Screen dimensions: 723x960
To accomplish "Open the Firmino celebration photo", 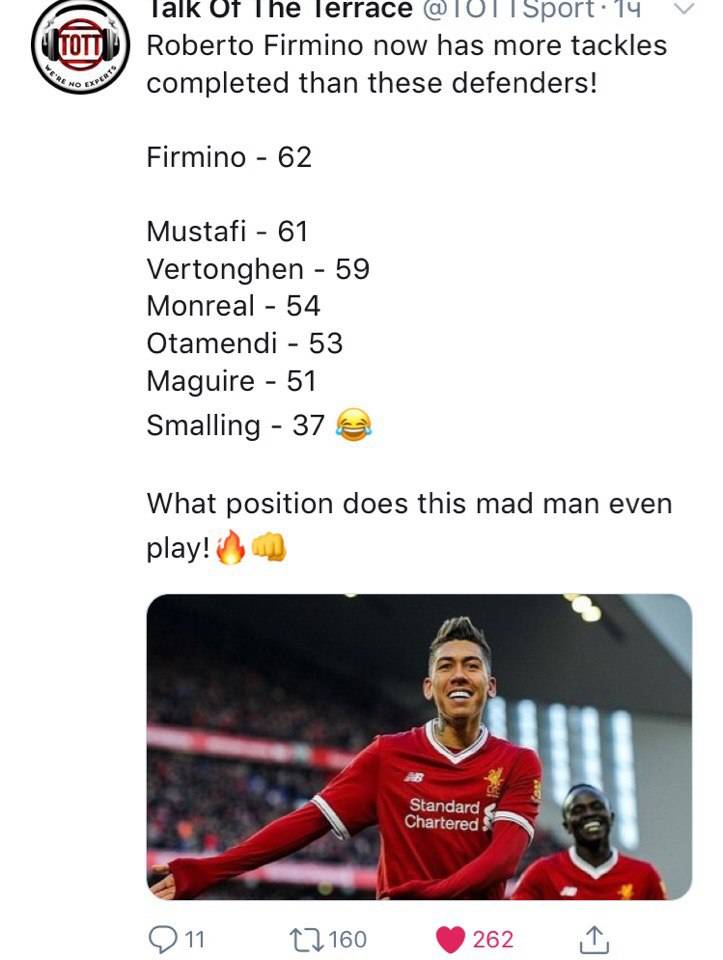I will (x=419, y=746).
